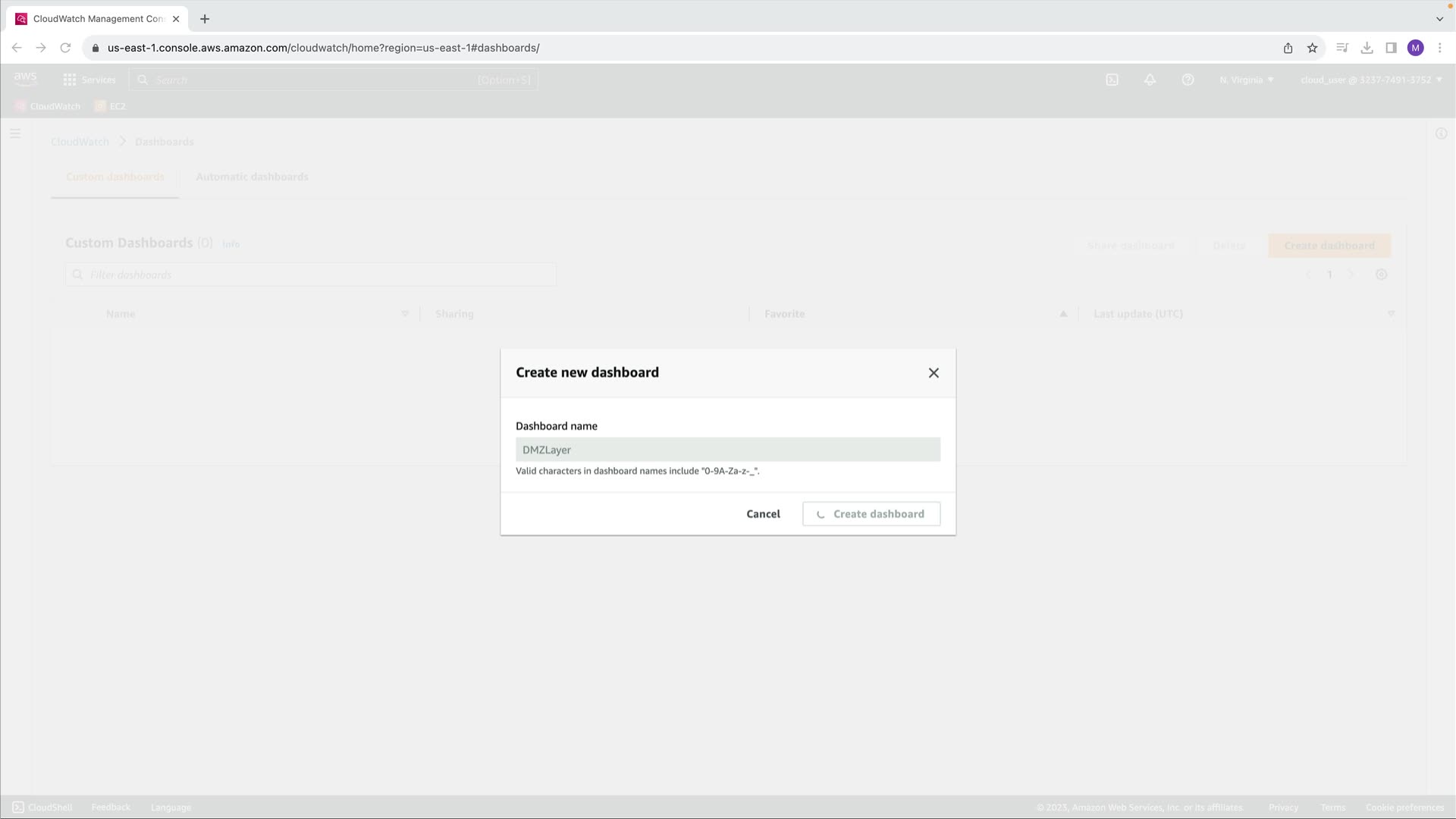Viewport: 1456px width, 819px height.
Task: Expand the N. Virginia region dropdown
Action: point(1246,80)
